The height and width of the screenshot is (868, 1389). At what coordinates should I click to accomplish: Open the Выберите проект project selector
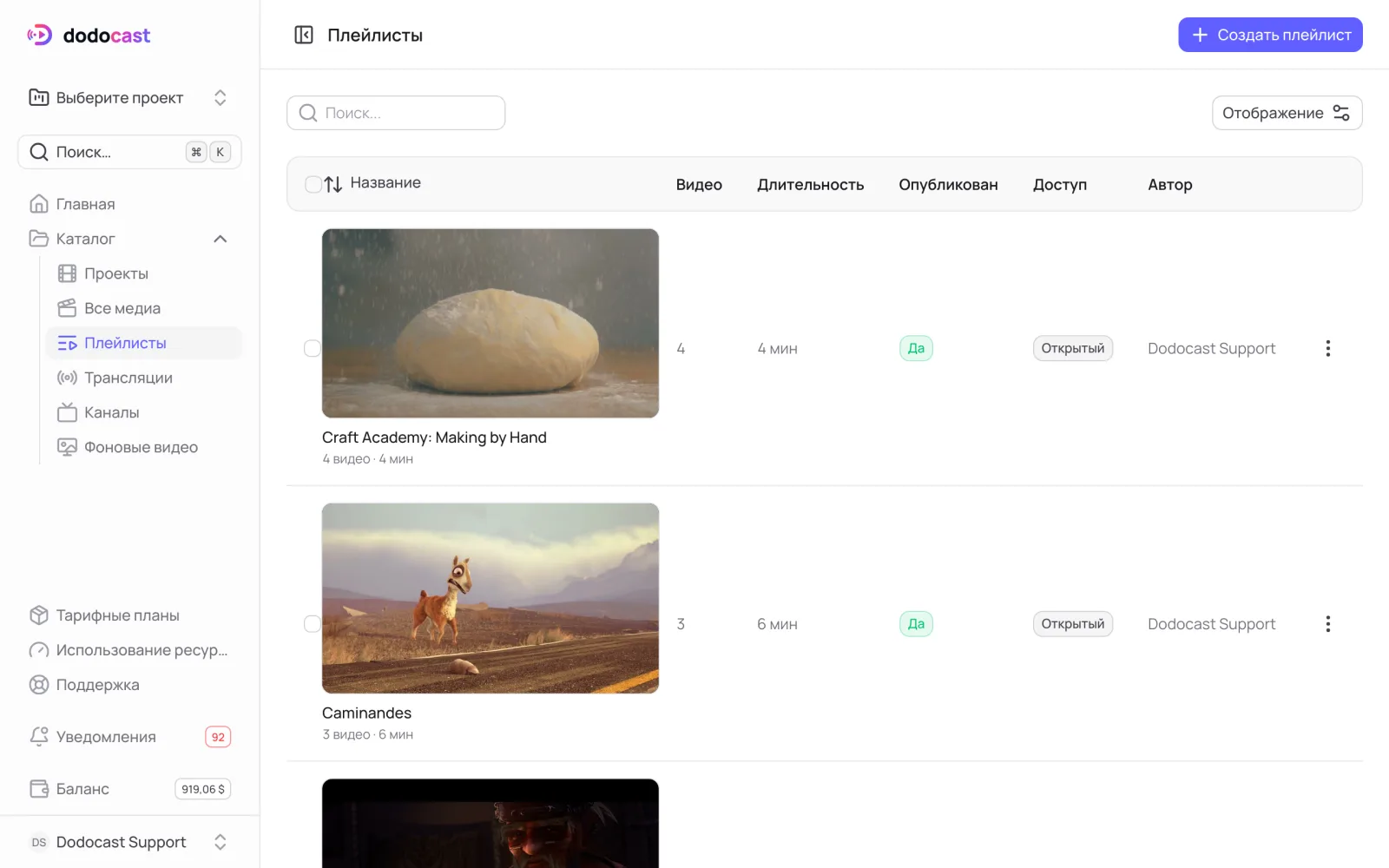129,97
